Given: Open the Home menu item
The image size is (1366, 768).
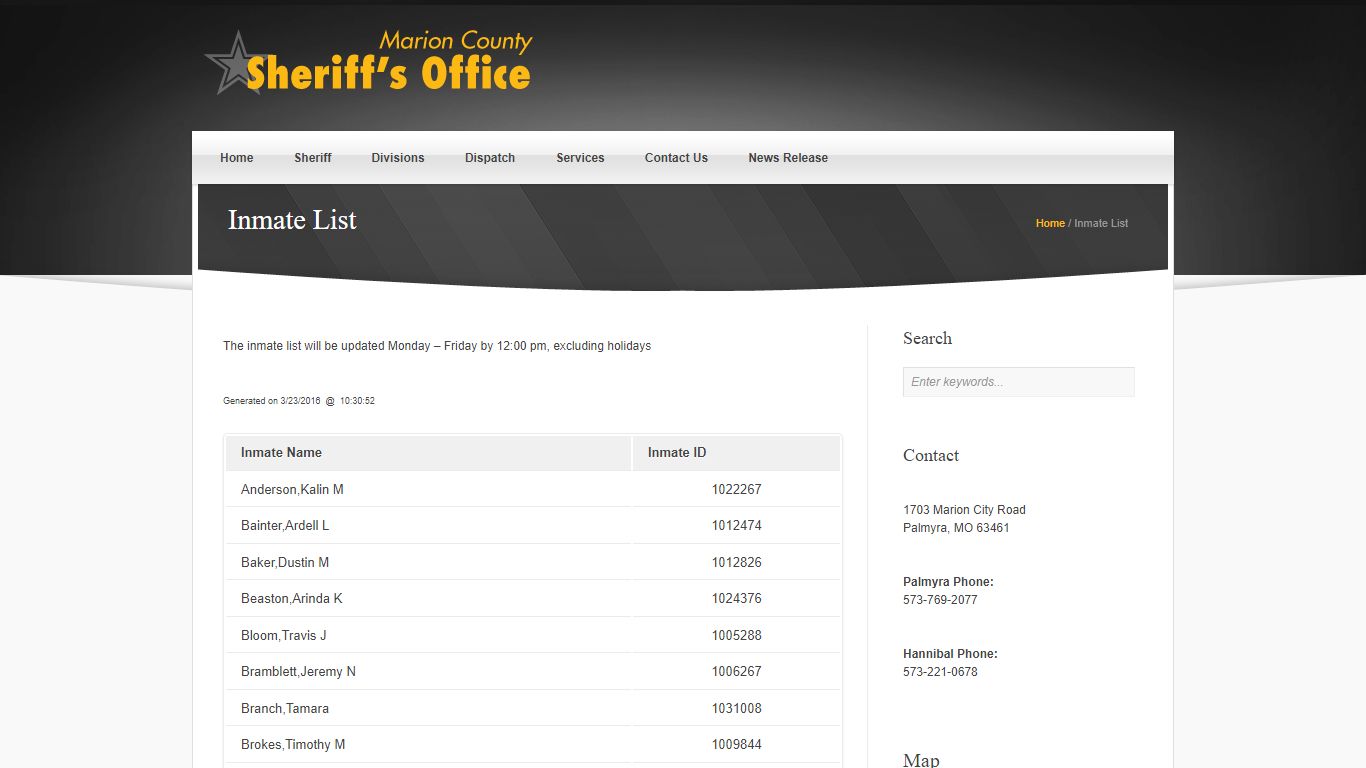Looking at the screenshot, I should (x=237, y=158).
